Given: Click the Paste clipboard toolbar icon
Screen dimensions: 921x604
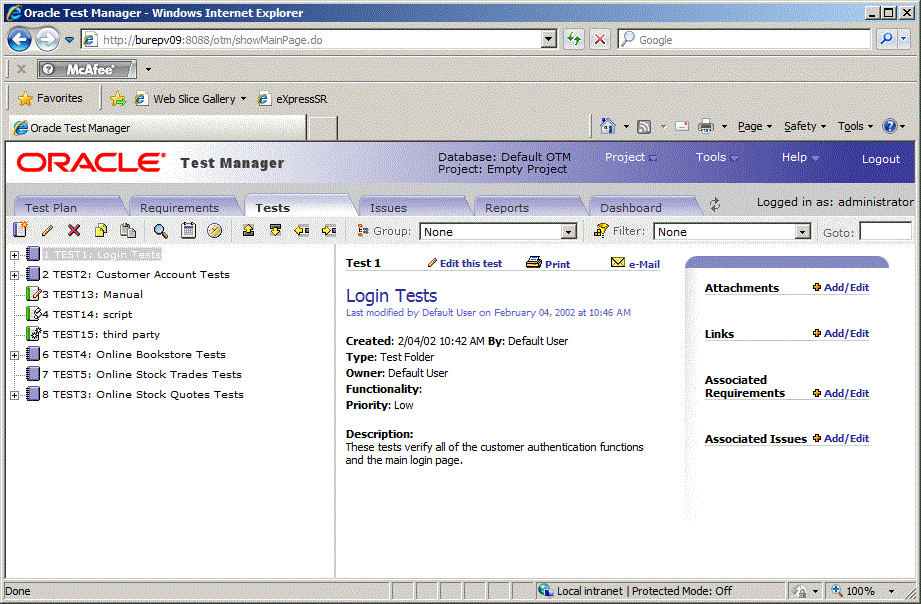Looking at the screenshot, I should (128, 230).
